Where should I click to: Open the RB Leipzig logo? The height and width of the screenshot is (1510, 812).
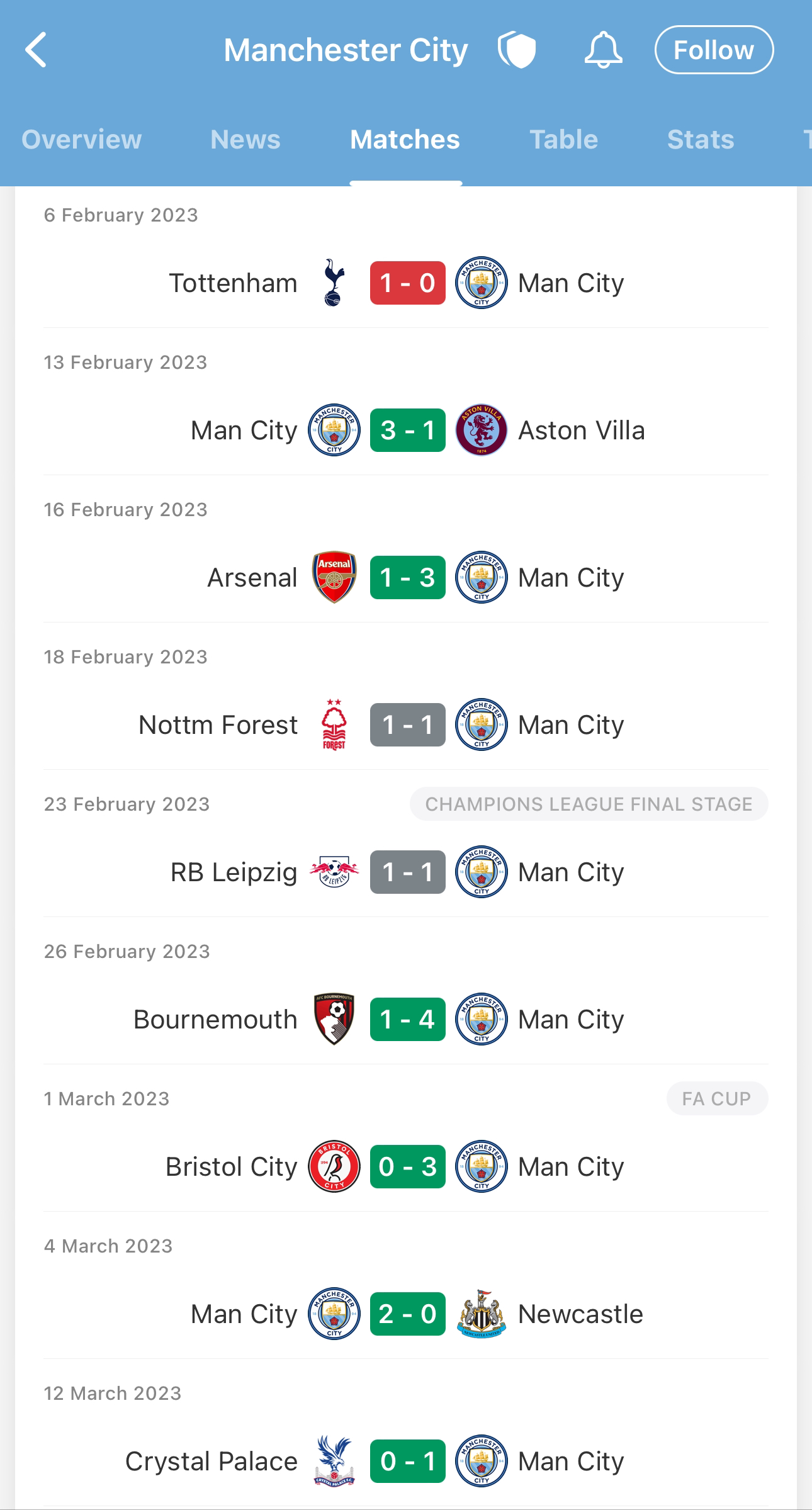[334, 872]
